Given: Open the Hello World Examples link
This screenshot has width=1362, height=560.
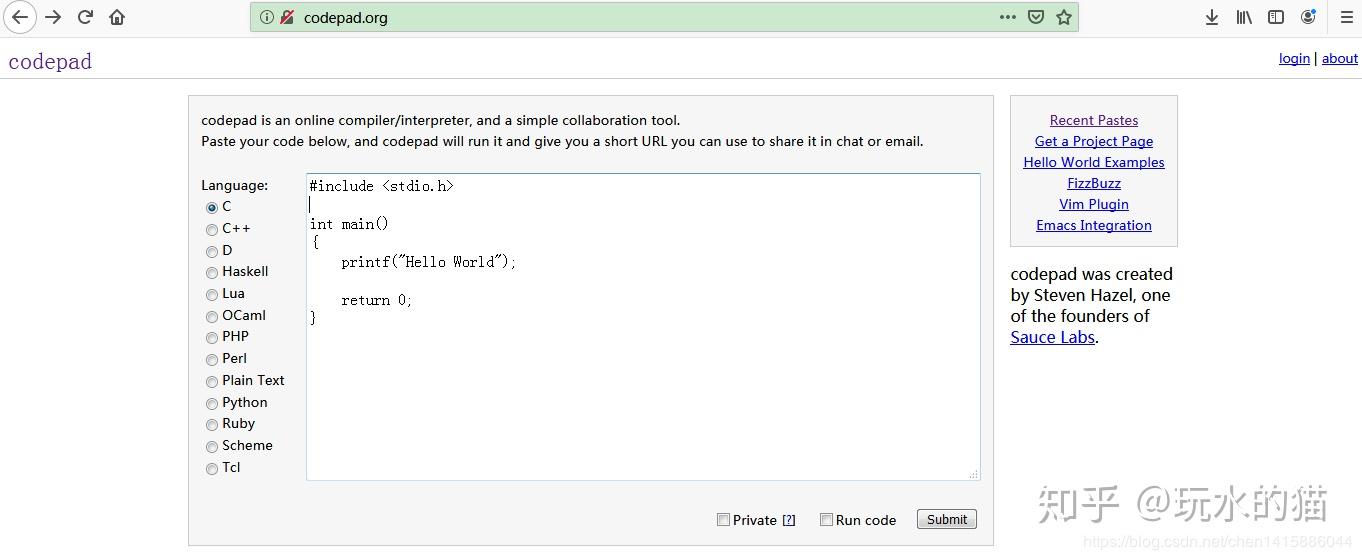Looking at the screenshot, I should (1094, 162).
